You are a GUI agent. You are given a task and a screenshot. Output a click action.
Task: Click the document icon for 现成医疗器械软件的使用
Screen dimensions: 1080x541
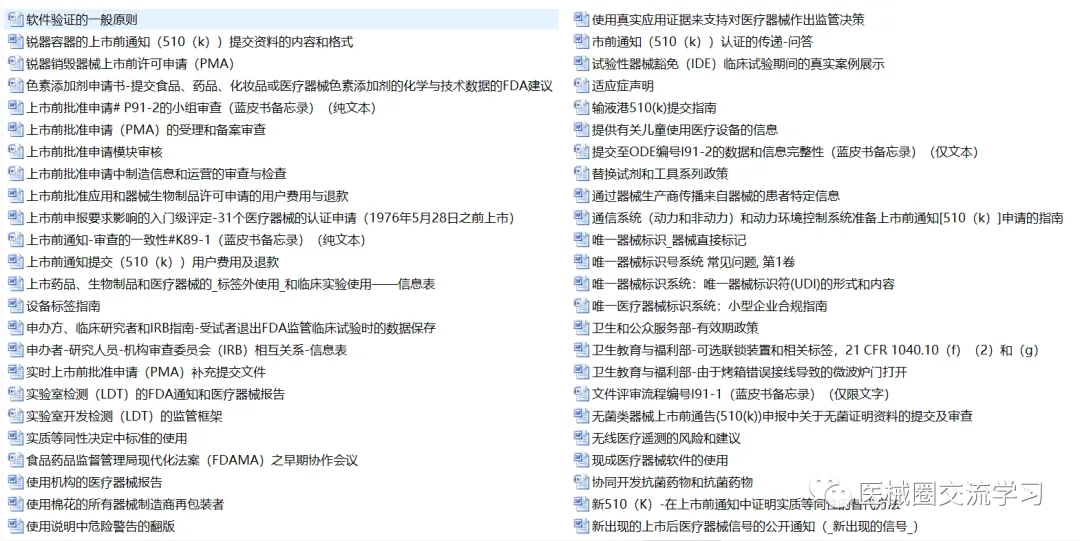pos(581,460)
